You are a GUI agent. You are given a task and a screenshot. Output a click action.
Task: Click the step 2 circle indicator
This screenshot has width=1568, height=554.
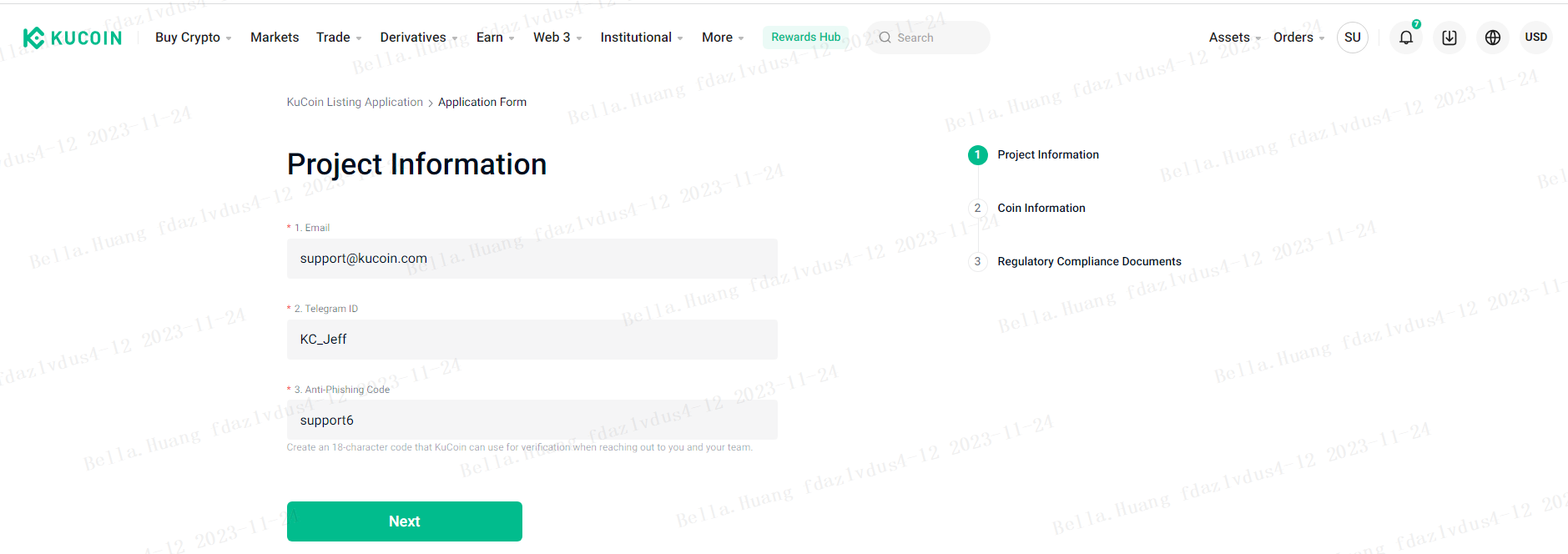point(977,209)
